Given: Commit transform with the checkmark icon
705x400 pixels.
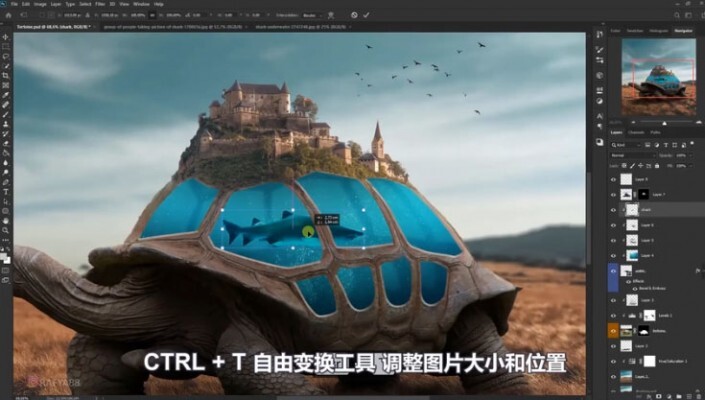Looking at the screenshot, I should point(367,15).
